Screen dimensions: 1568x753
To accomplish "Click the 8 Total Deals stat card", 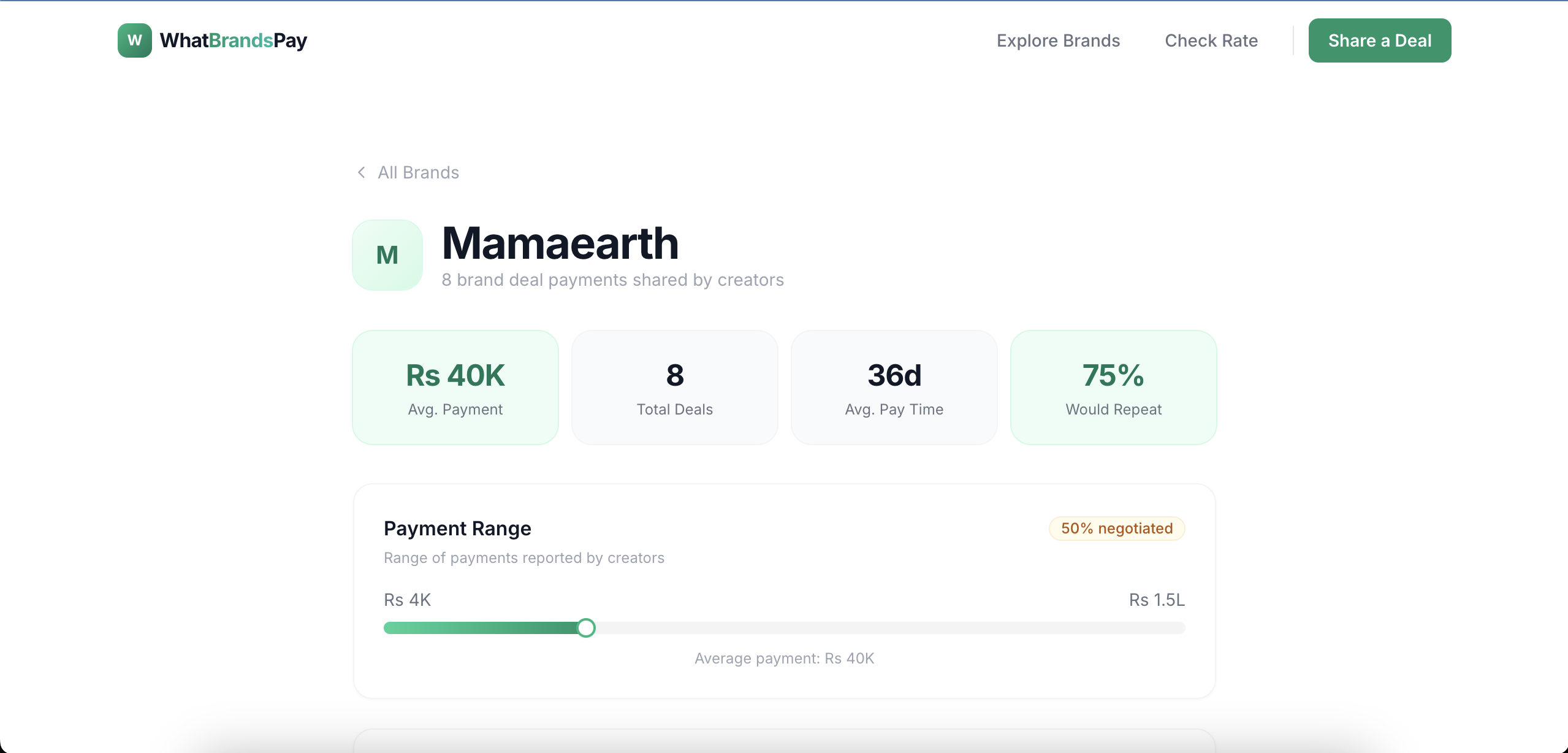I will click(674, 387).
